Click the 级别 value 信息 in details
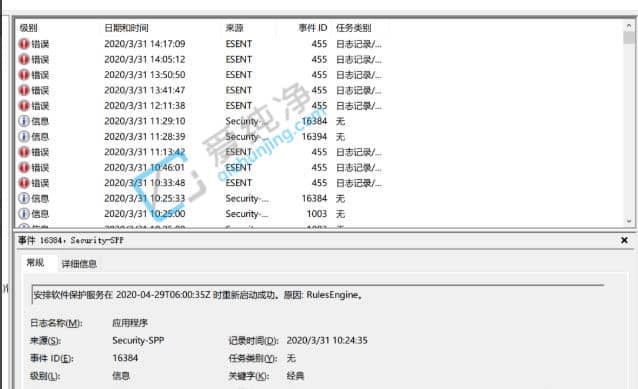 (121, 376)
